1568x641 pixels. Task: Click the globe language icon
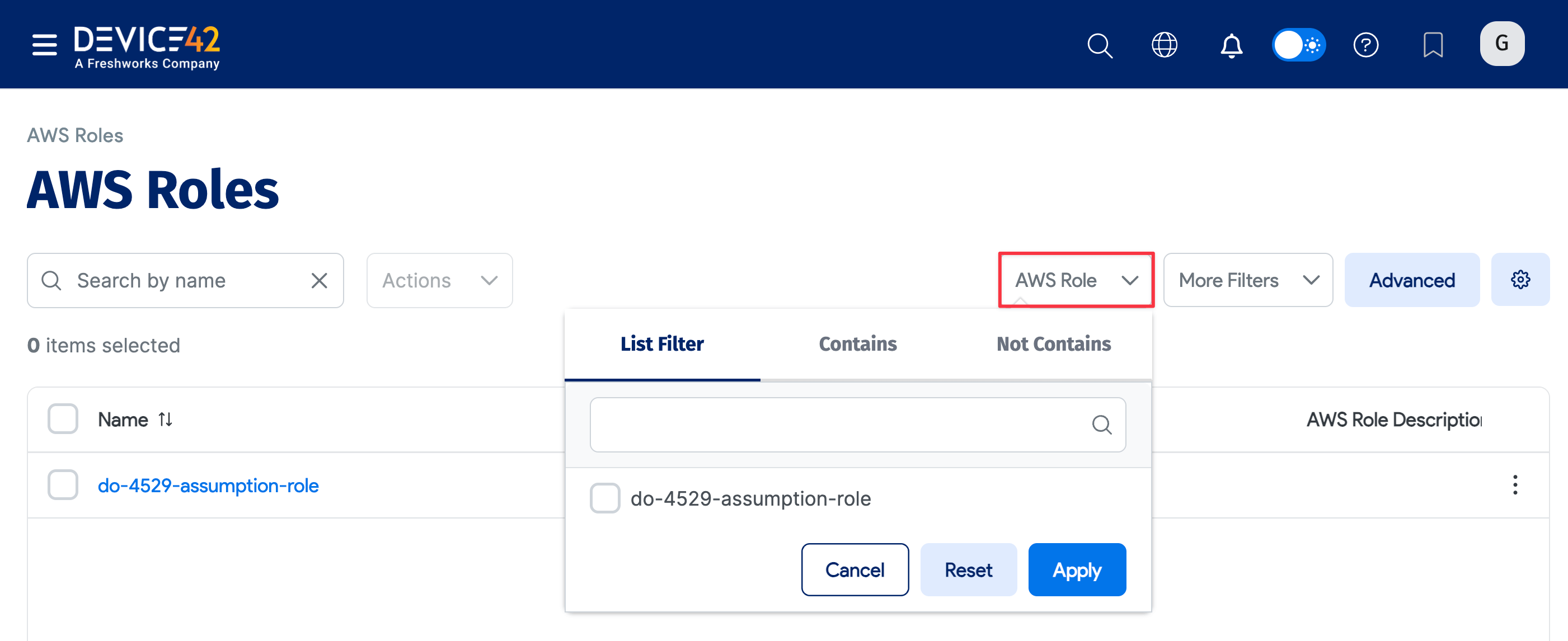coord(1164,44)
